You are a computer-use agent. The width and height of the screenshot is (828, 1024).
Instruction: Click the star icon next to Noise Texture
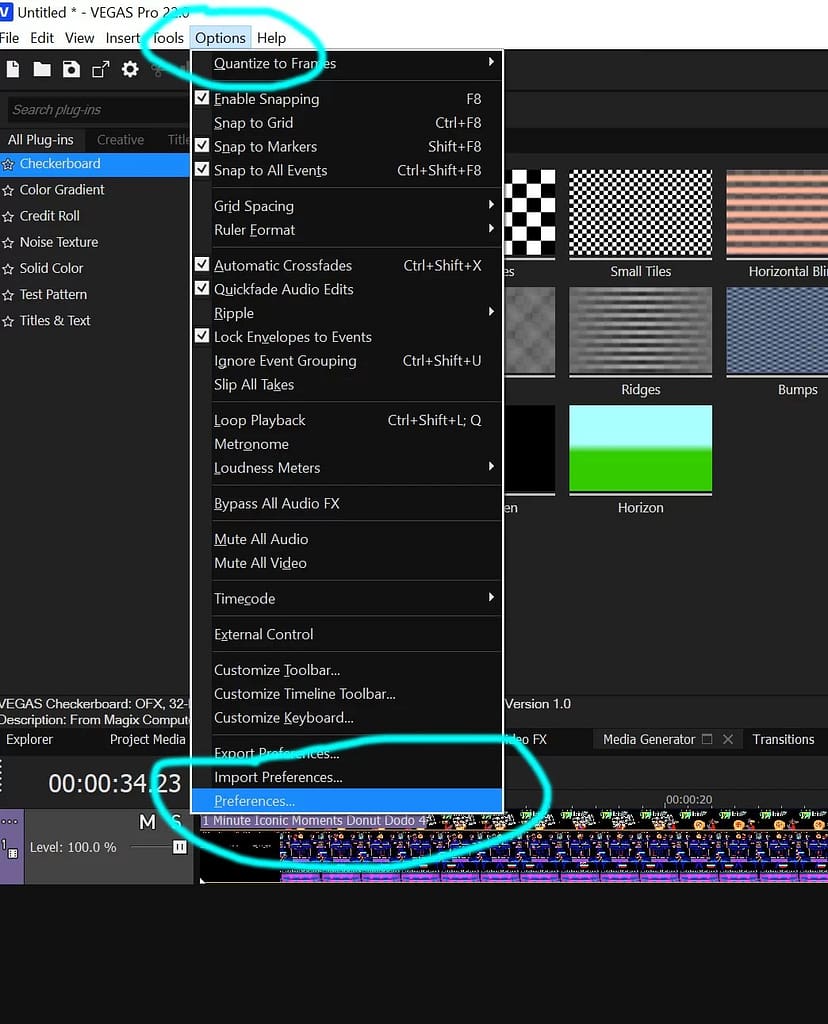point(8,243)
